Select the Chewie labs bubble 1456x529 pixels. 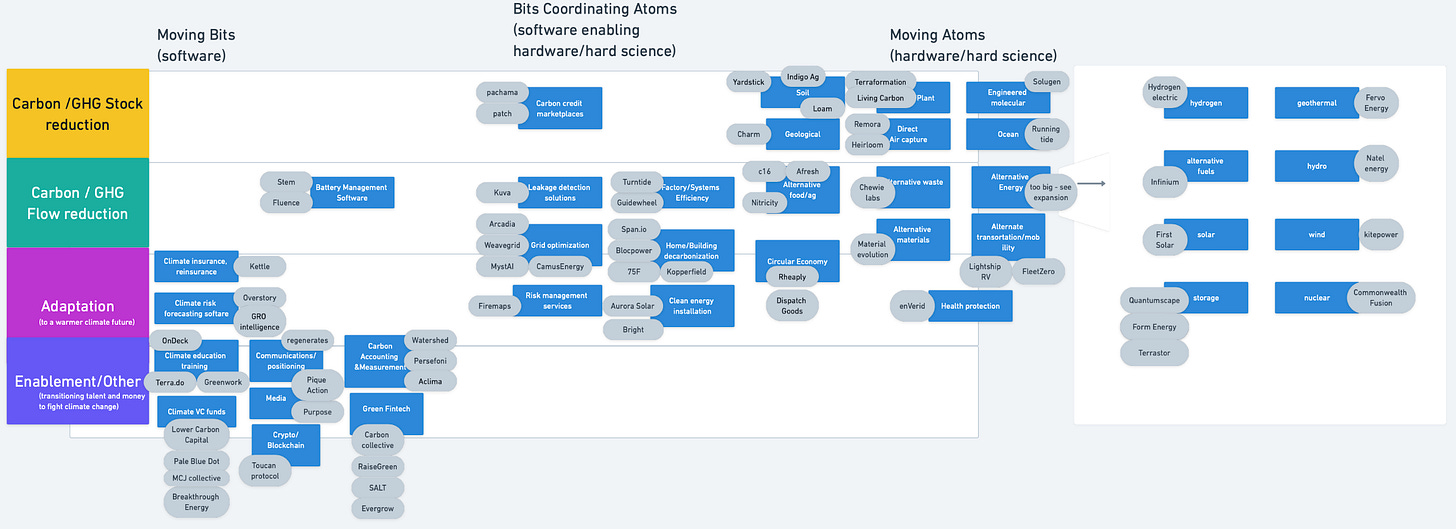click(873, 192)
